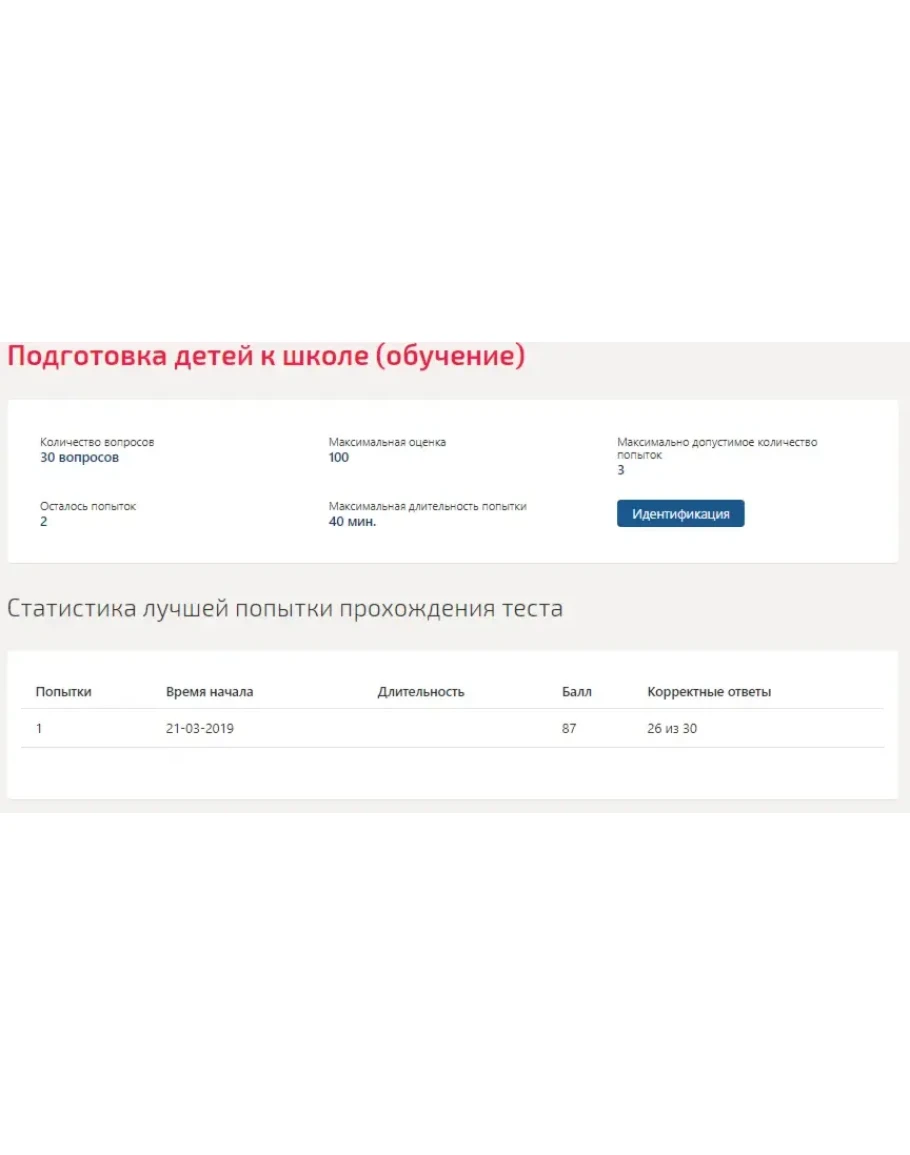Click the Длительность column header
The image size is (910, 1155).
point(421,692)
